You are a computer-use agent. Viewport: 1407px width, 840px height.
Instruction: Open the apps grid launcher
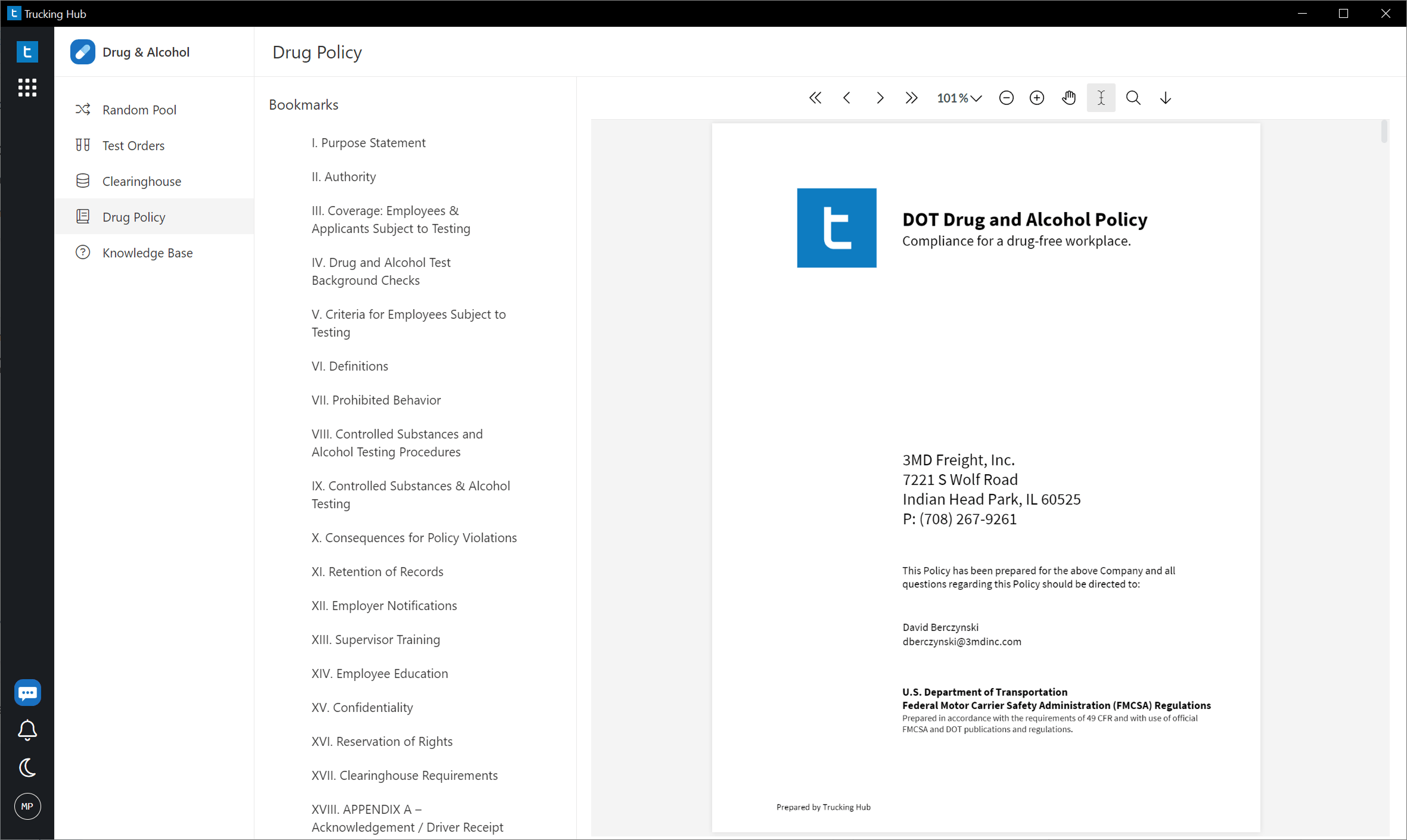coord(27,88)
